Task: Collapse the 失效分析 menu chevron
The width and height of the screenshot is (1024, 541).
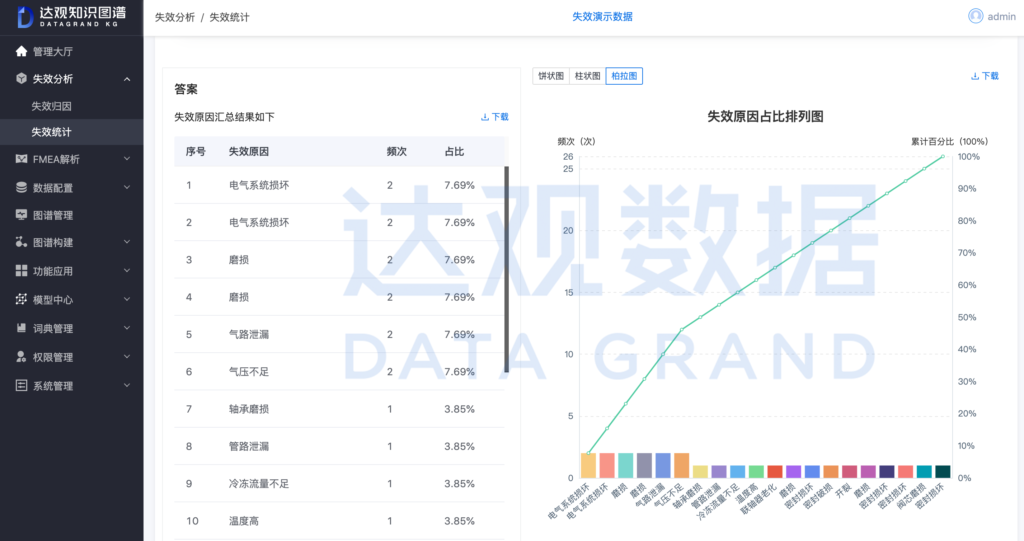Action: click(127, 79)
